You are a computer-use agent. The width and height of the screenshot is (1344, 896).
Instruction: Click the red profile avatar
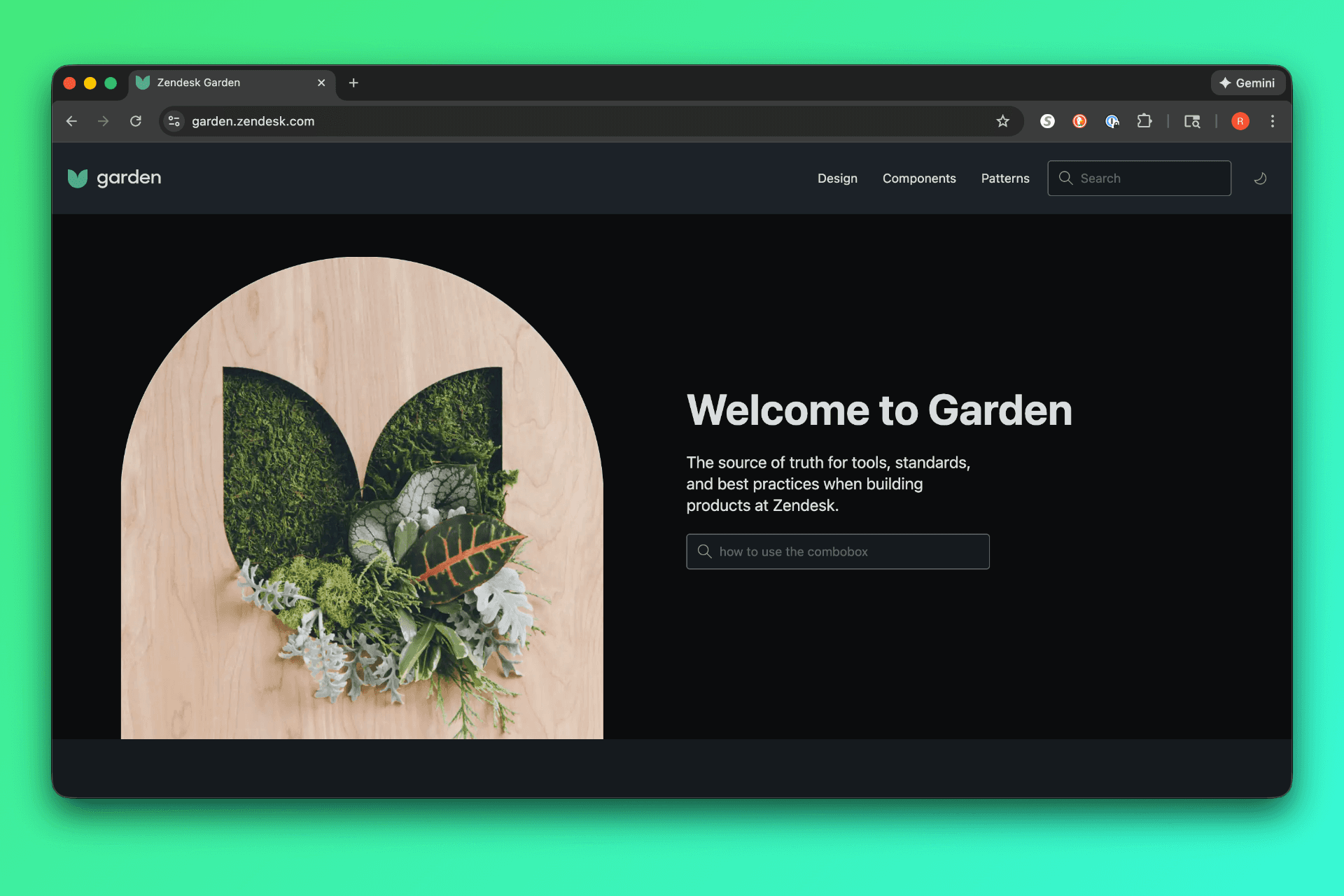tap(1240, 121)
